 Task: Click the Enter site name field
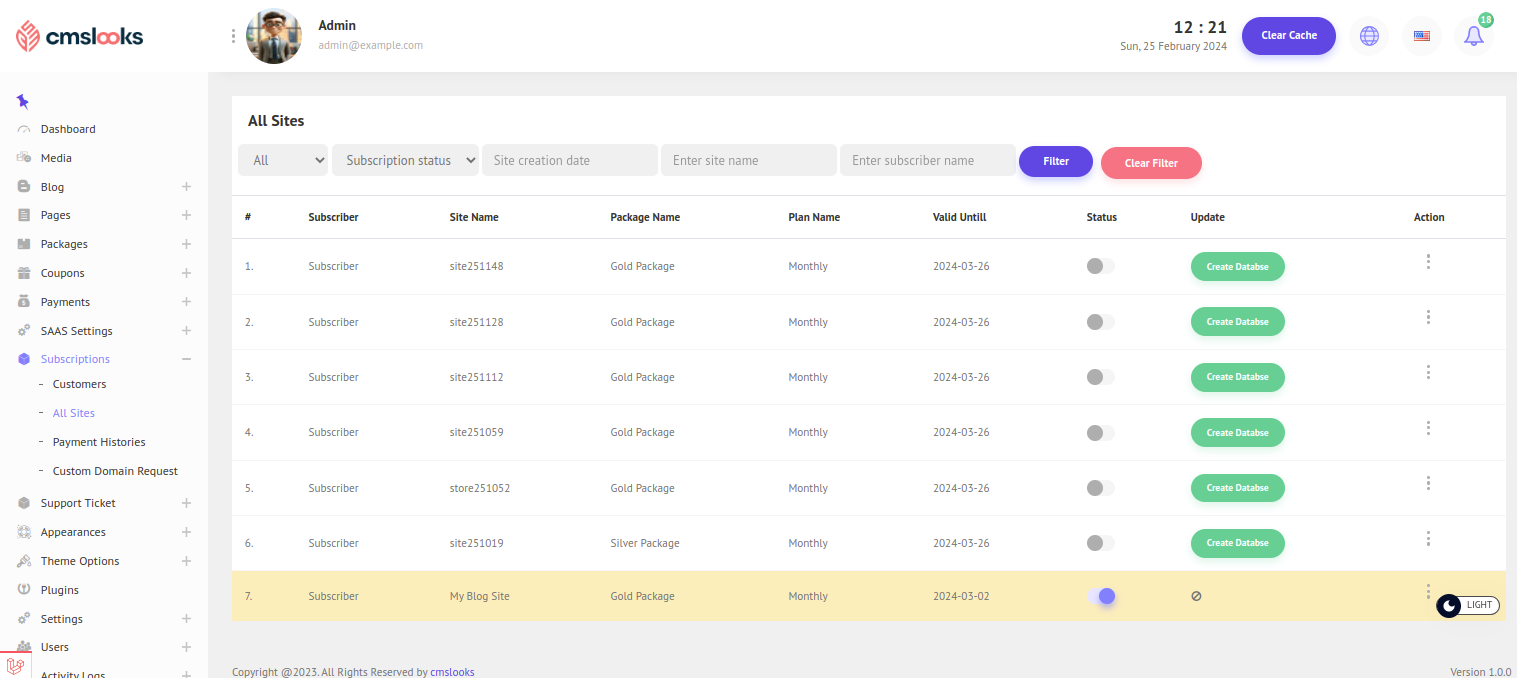click(x=748, y=160)
